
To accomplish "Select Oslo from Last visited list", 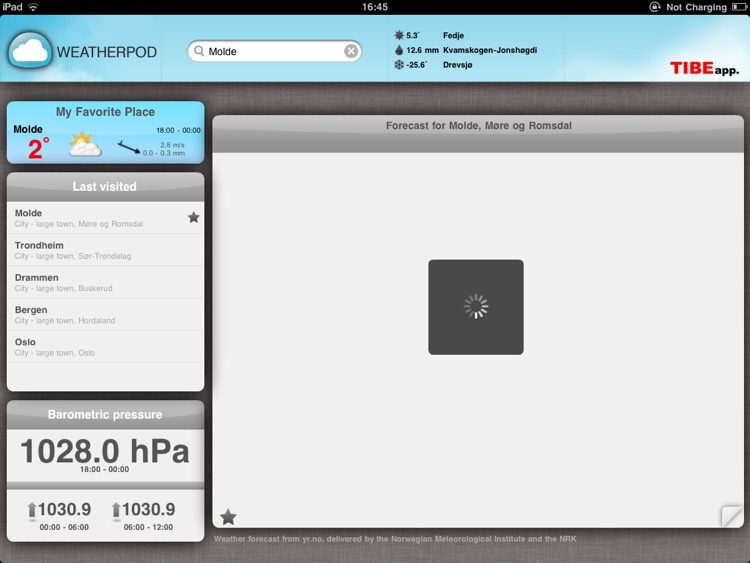I will (x=105, y=347).
